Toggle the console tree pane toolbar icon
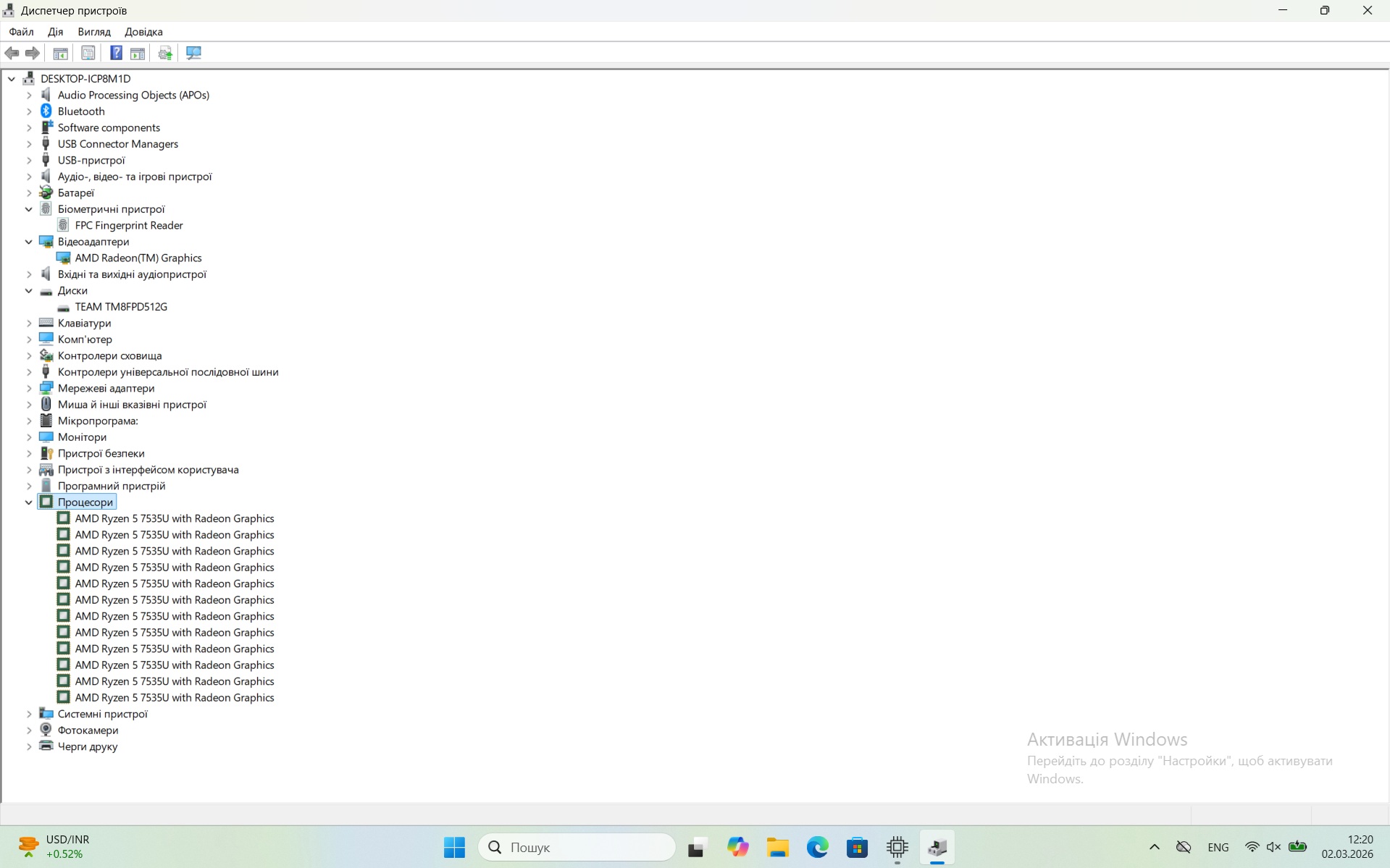The image size is (1390, 868). click(x=61, y=53)
